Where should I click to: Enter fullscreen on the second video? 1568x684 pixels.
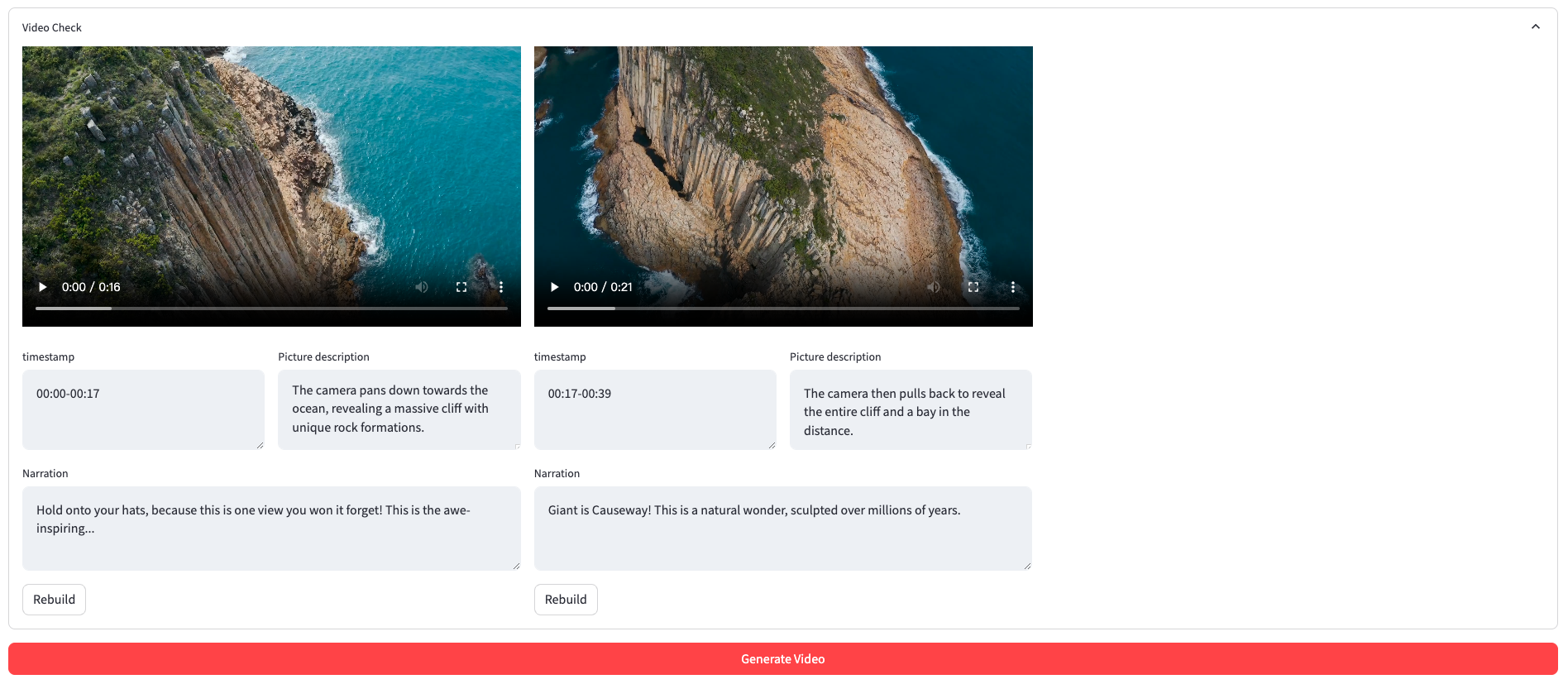973,287
